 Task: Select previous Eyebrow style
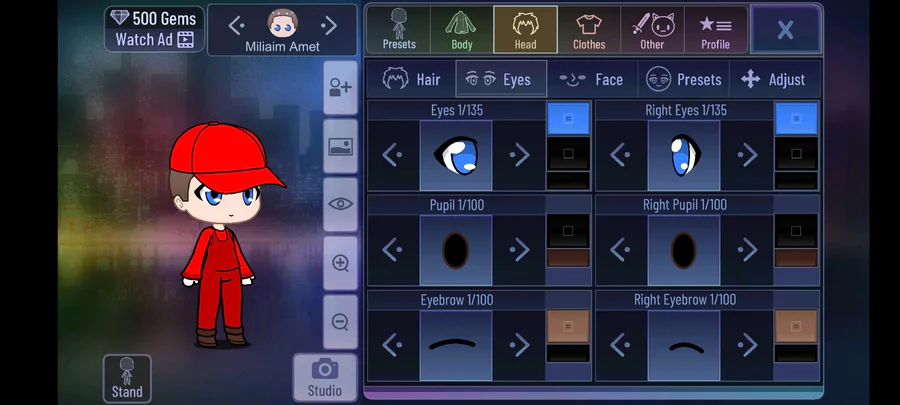pos(393,345)
